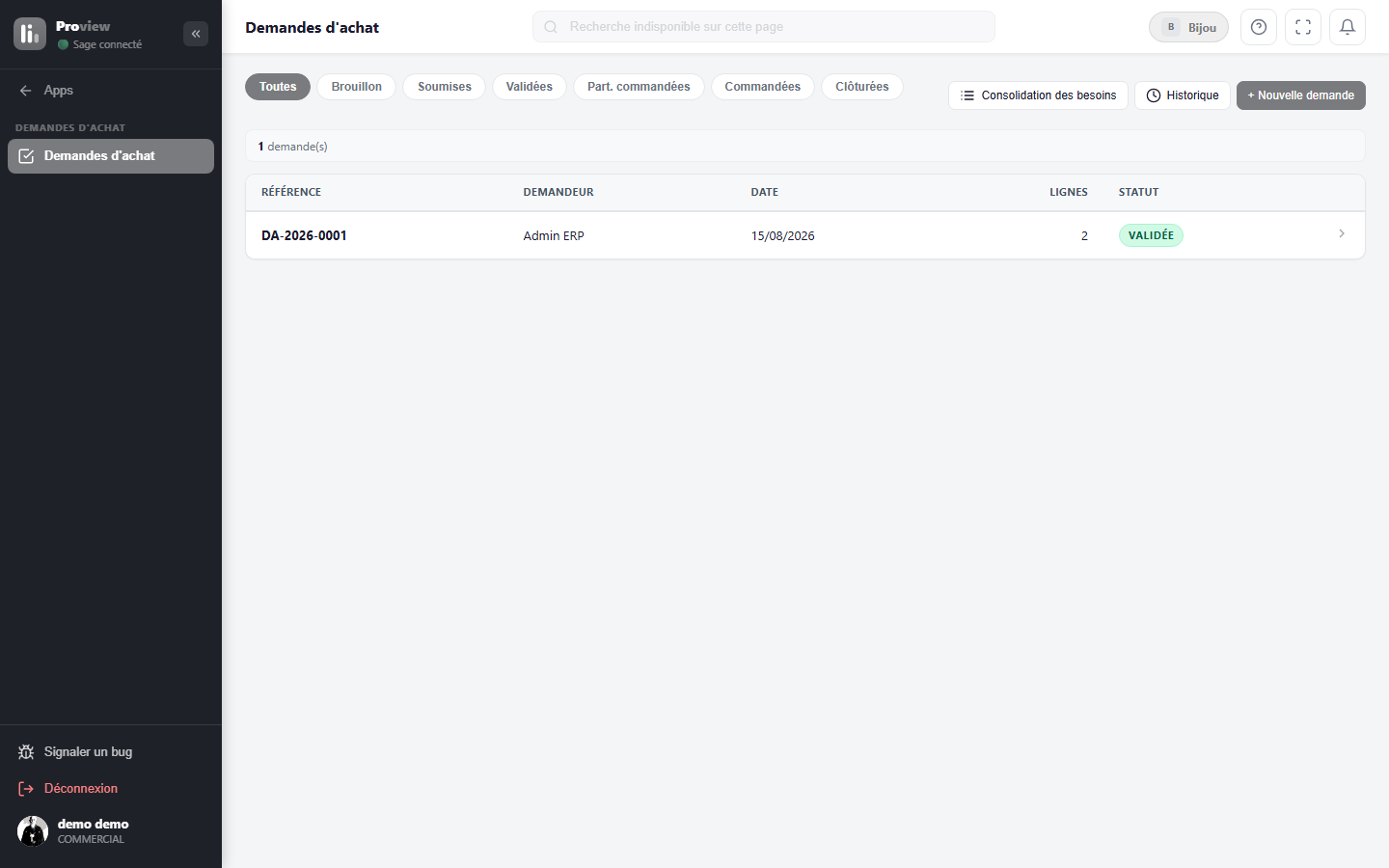Click the Demandes d'achat edit icon in sidebar
This screenshot has height=868, width=1389.
click(27, 156)
